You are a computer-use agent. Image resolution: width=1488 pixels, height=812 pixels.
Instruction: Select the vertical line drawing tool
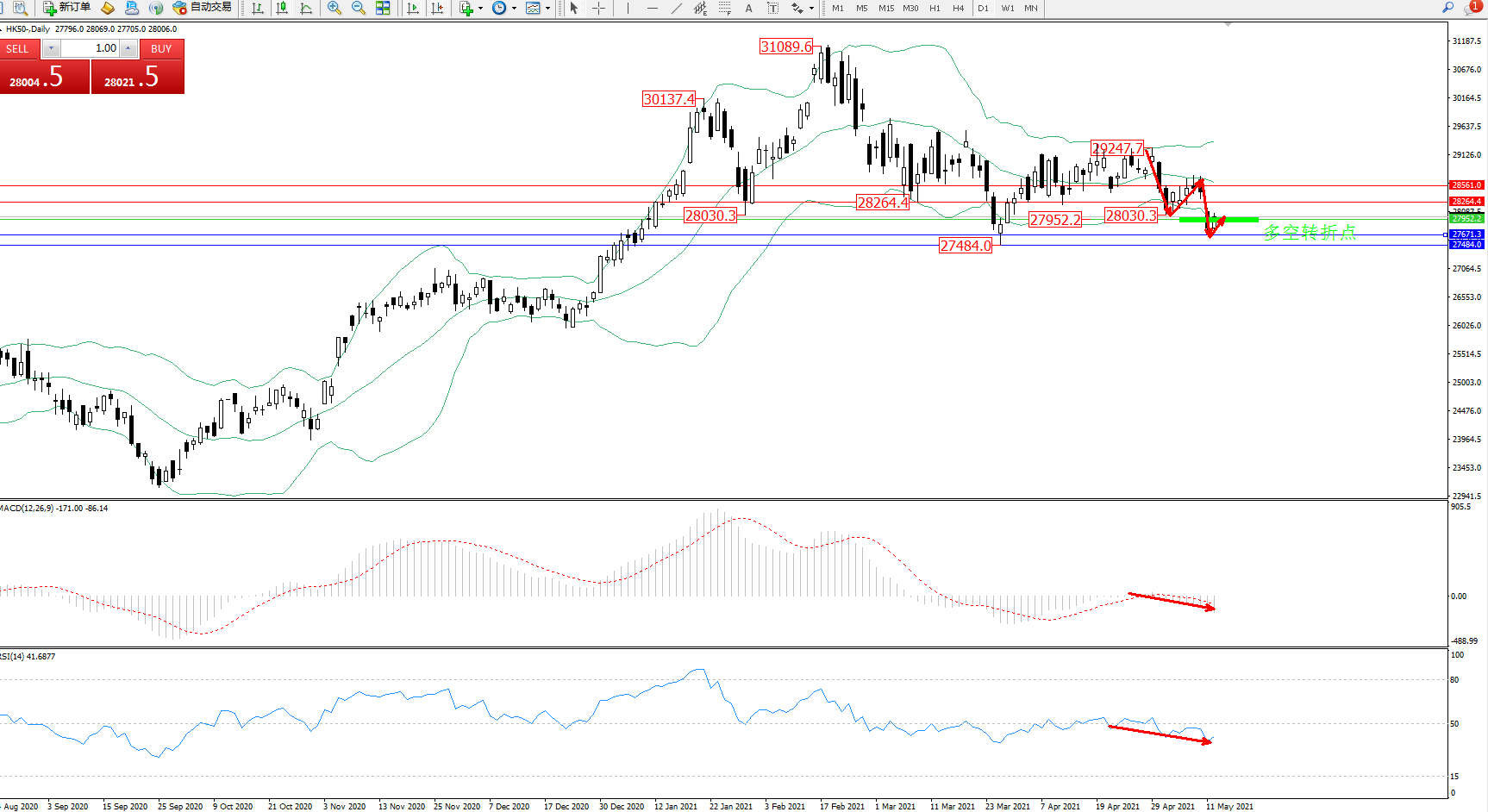pyautogui.click(x=628, y=8)
